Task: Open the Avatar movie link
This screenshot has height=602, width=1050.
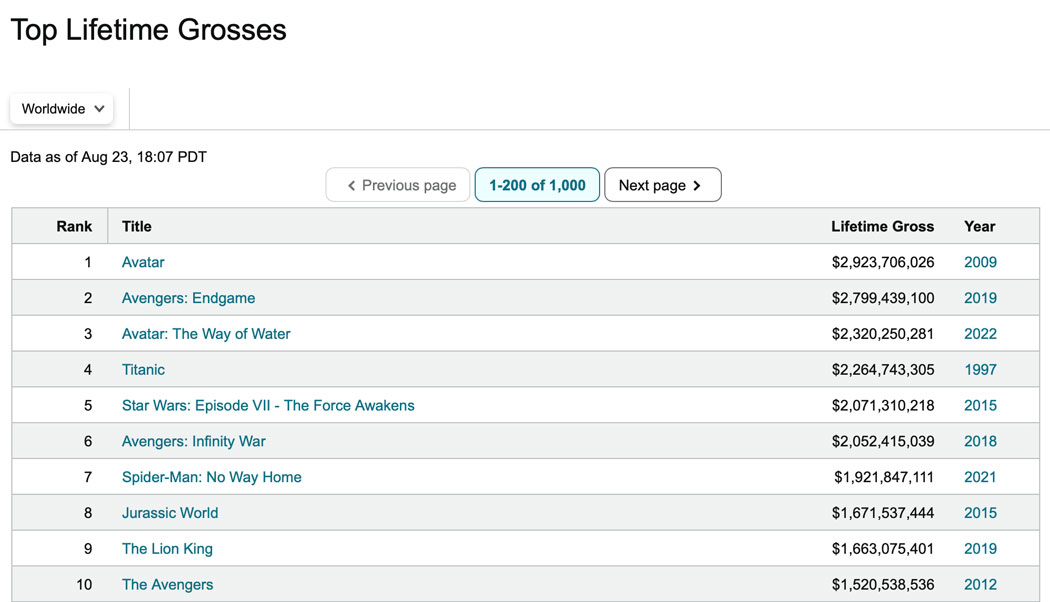Action: [143, 262]
